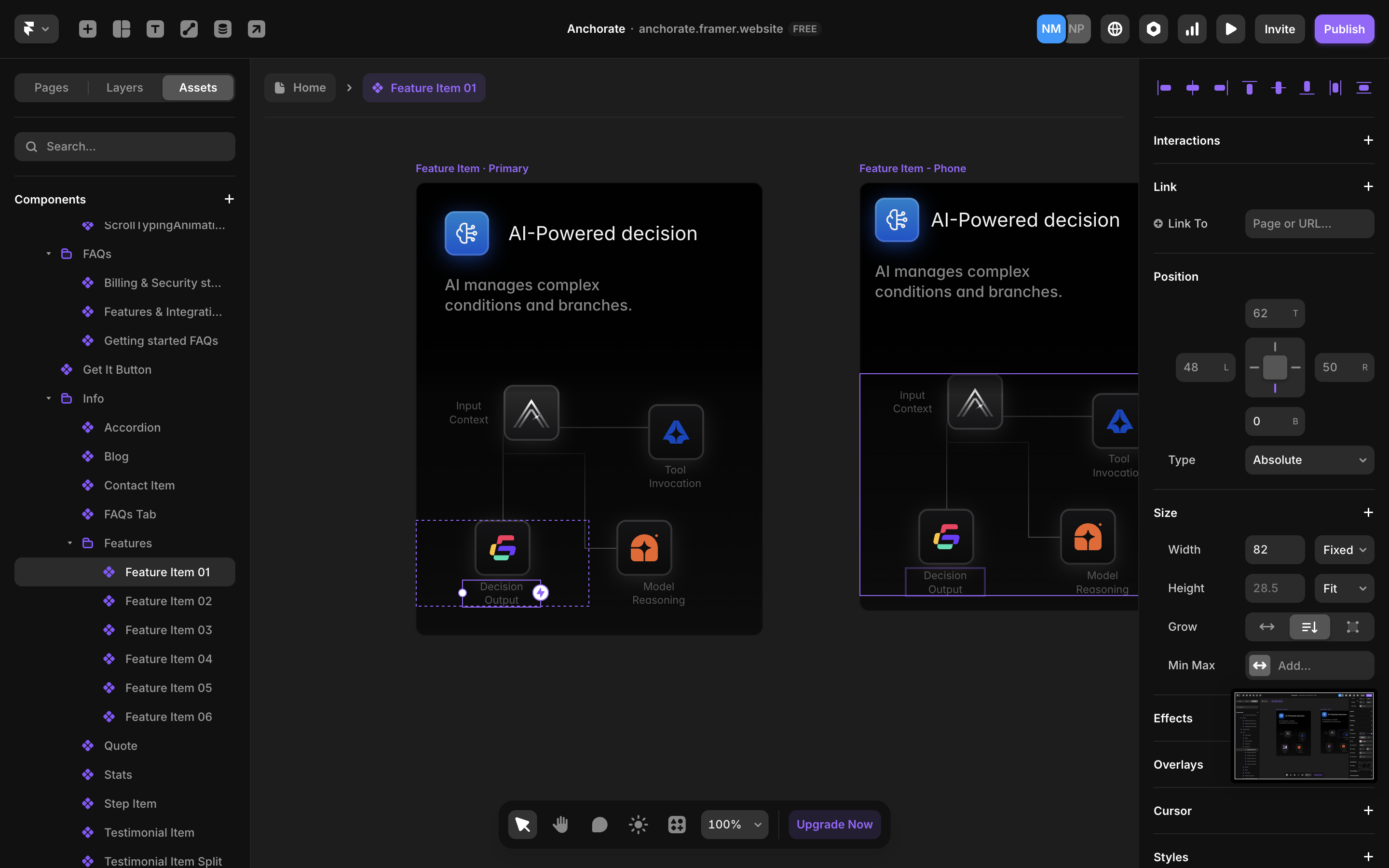Open the Analytics bar chart icon
Viewport: 1389px width, 868px height.
tap(1192, 29)
